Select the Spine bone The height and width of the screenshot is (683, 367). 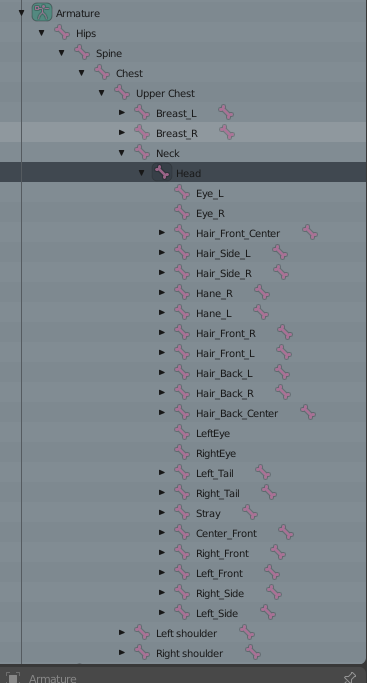click(109, 54)
